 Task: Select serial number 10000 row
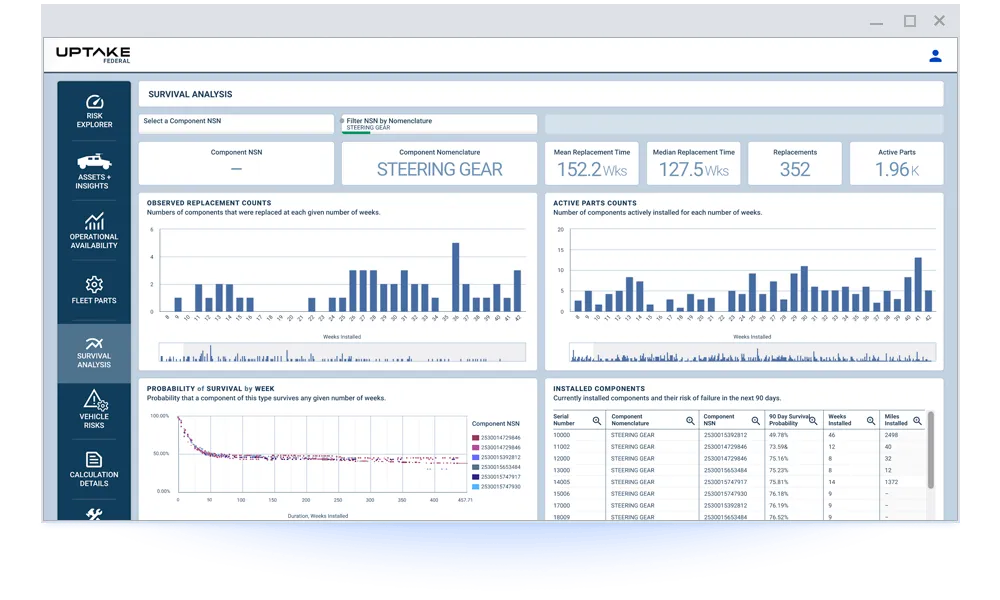[739, 435]
